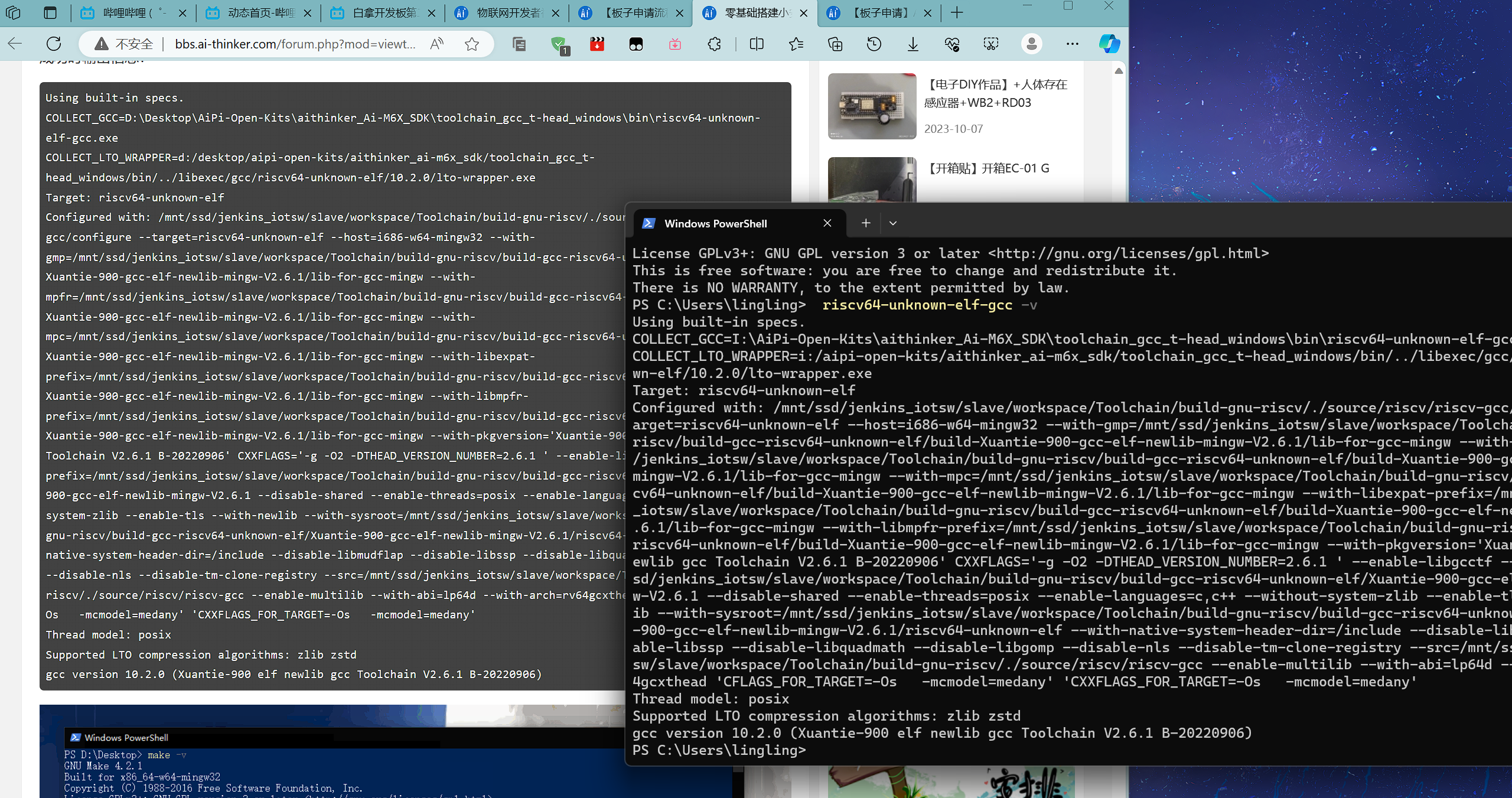Open the Extensions puzzle piece menu
This screenshot has width=1512, height=798.
tap(715, 44)
